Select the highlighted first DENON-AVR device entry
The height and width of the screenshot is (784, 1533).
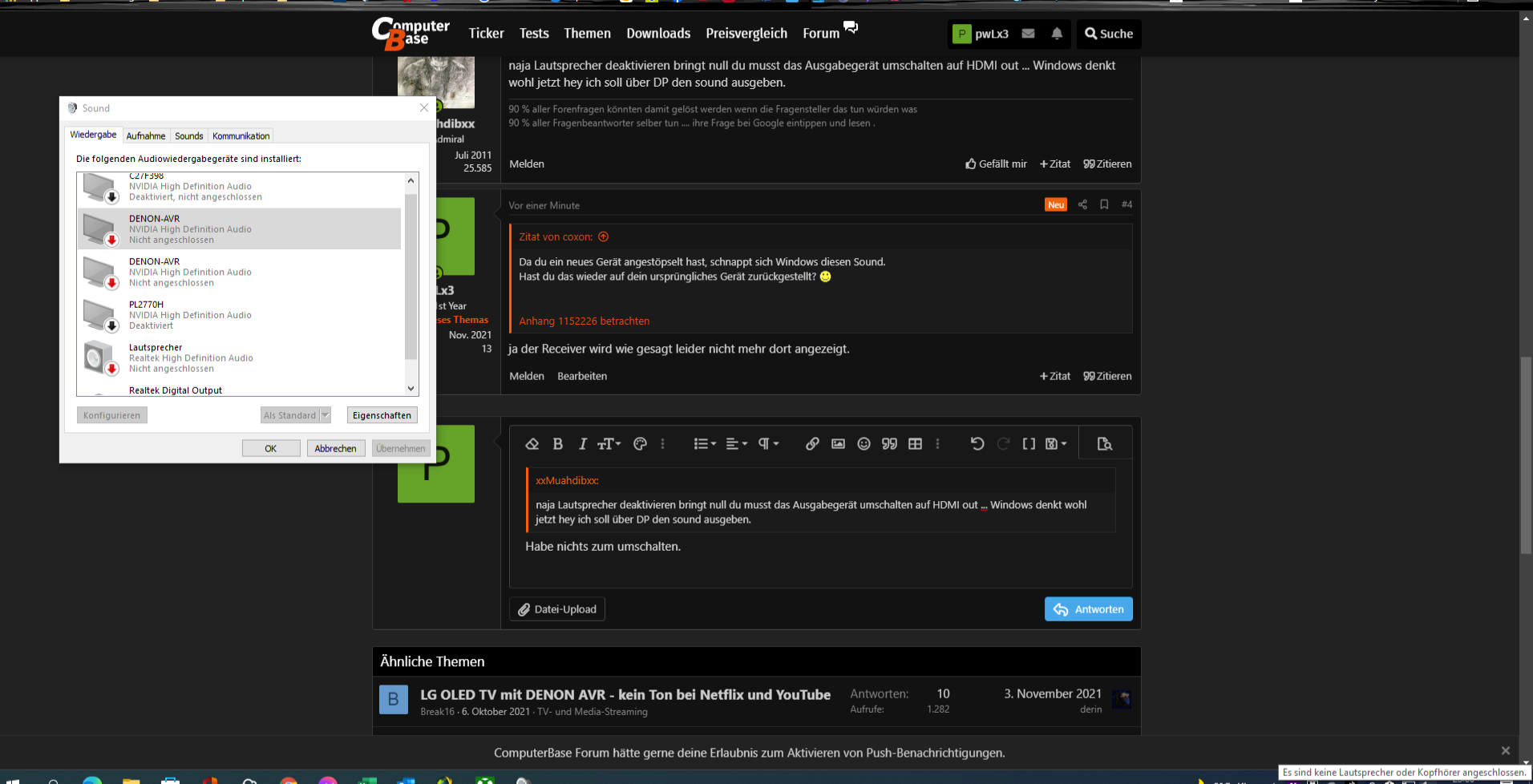coord(239,228)
